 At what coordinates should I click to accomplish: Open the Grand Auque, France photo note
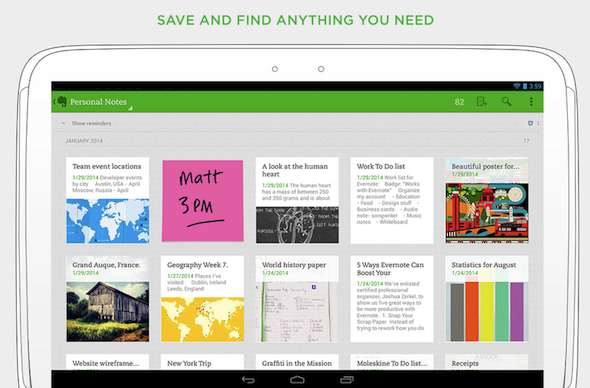108,299
